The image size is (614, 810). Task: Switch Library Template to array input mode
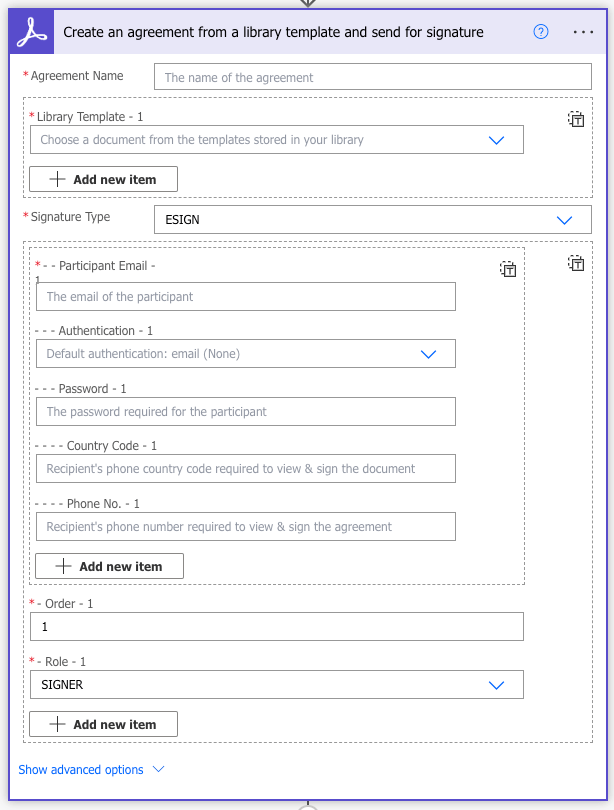tap(576, 119)
